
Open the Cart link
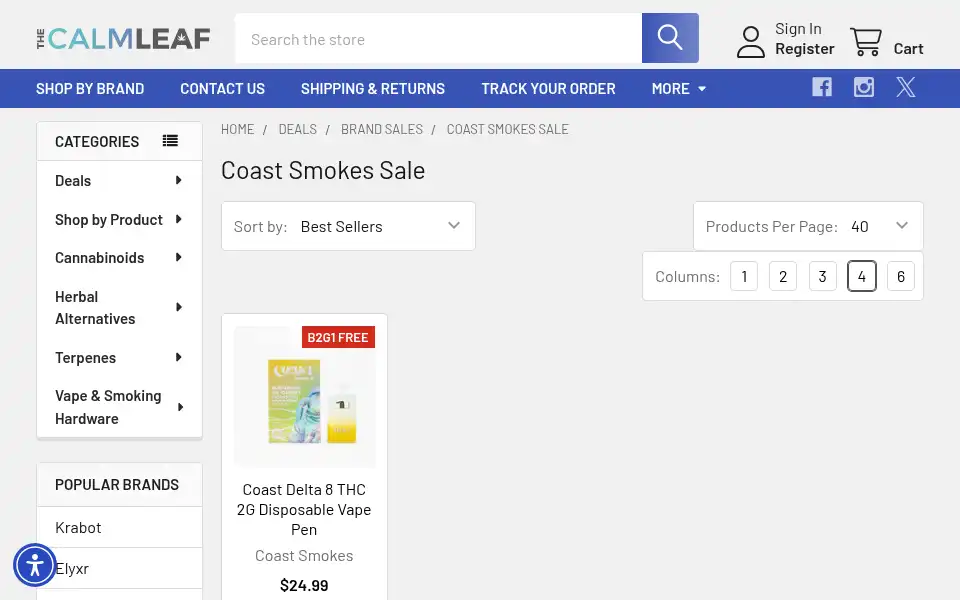click(x=908, y=48)
